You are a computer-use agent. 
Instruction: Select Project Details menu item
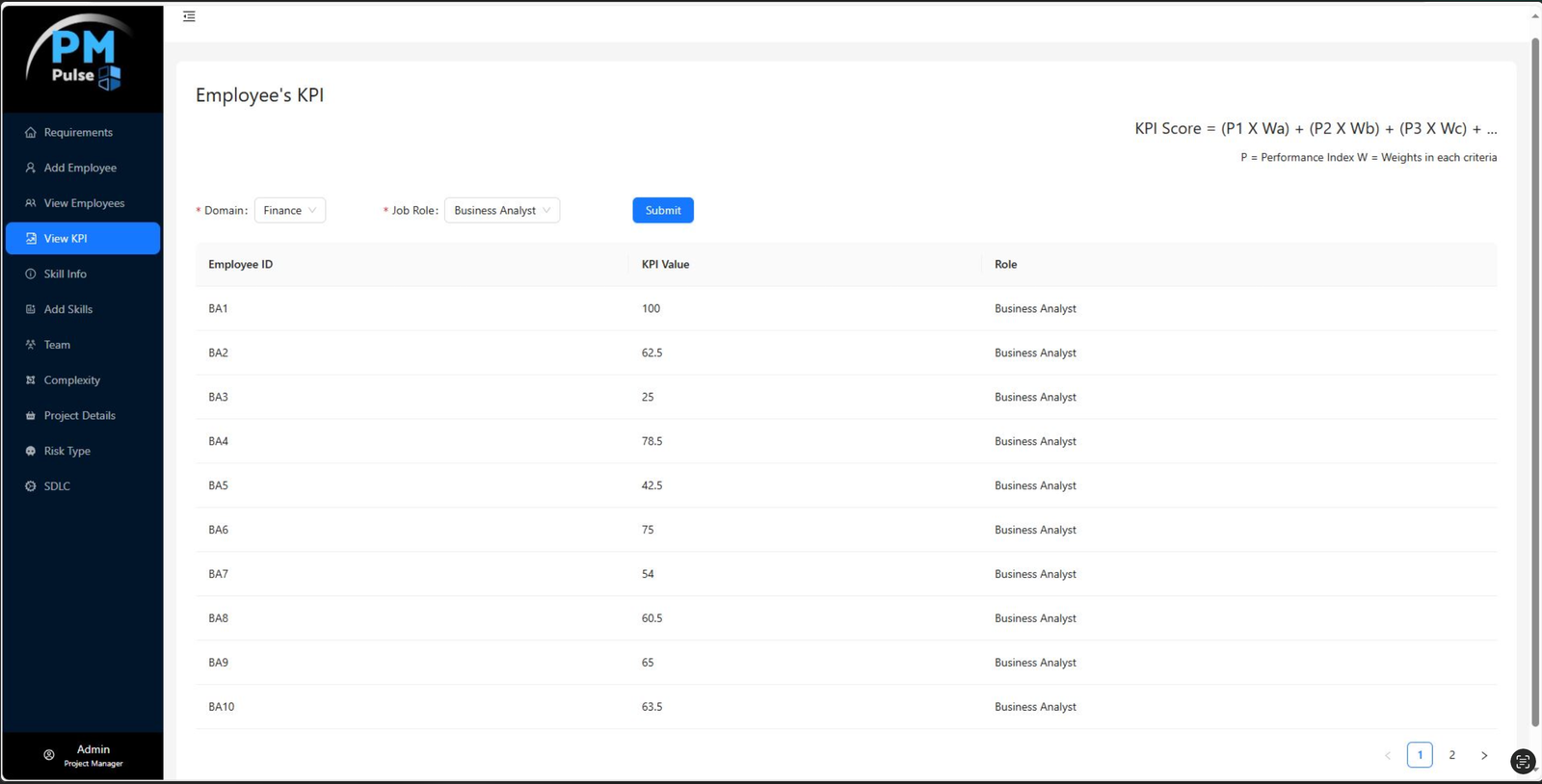click(x=79, y=416)
